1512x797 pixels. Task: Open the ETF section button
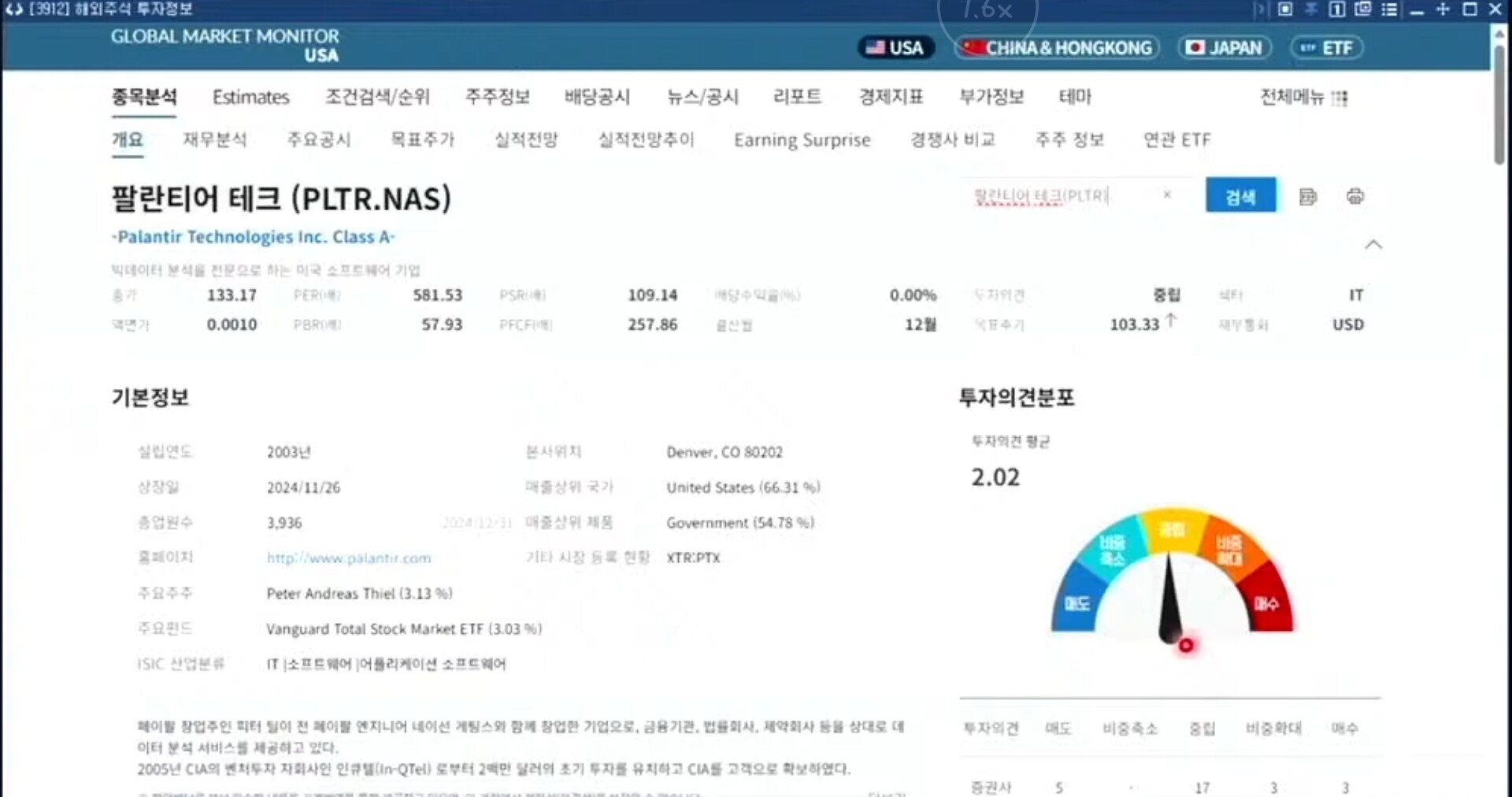[x=1327, y=48]
